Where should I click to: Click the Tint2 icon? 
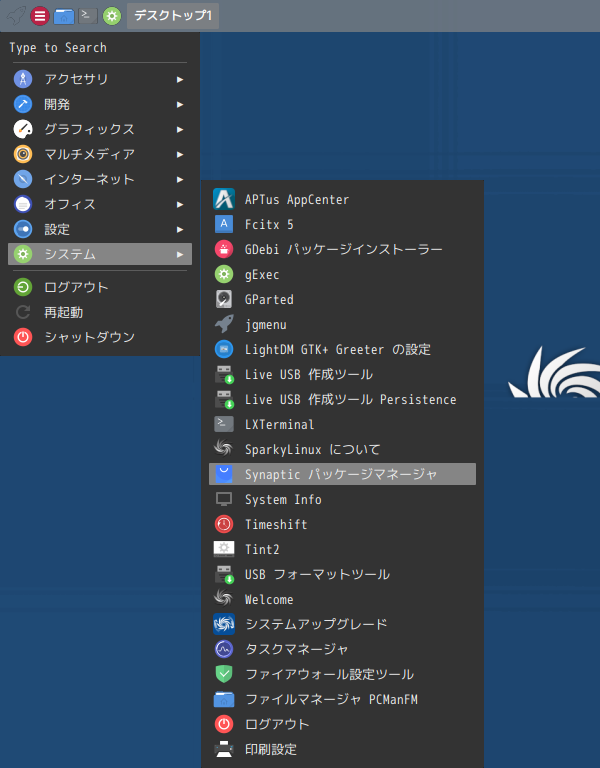(x=224, y=549)
